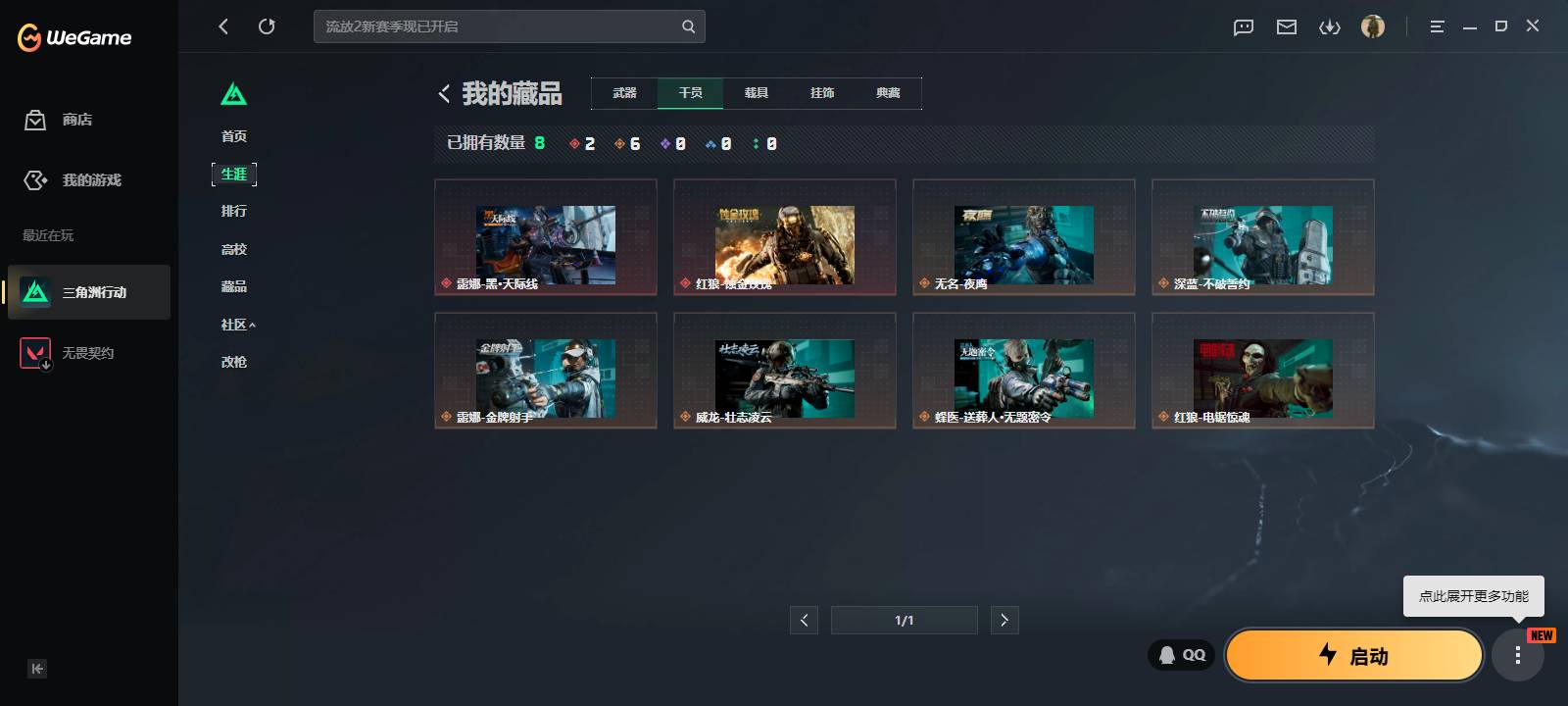Open the hamburger main menu icon

(1437, 27)
